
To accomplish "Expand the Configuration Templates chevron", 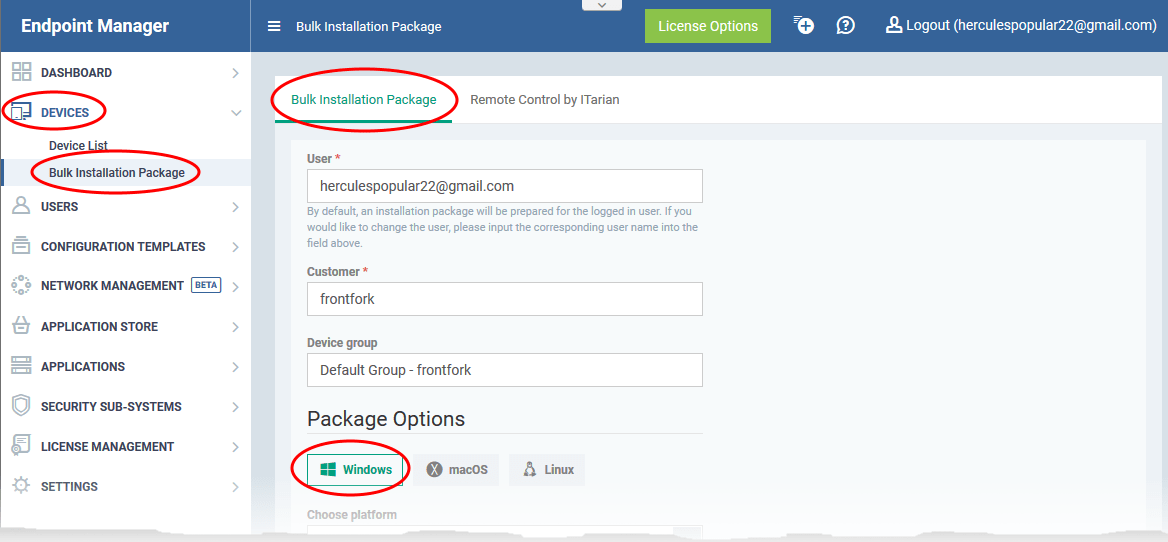I will 235,246.
